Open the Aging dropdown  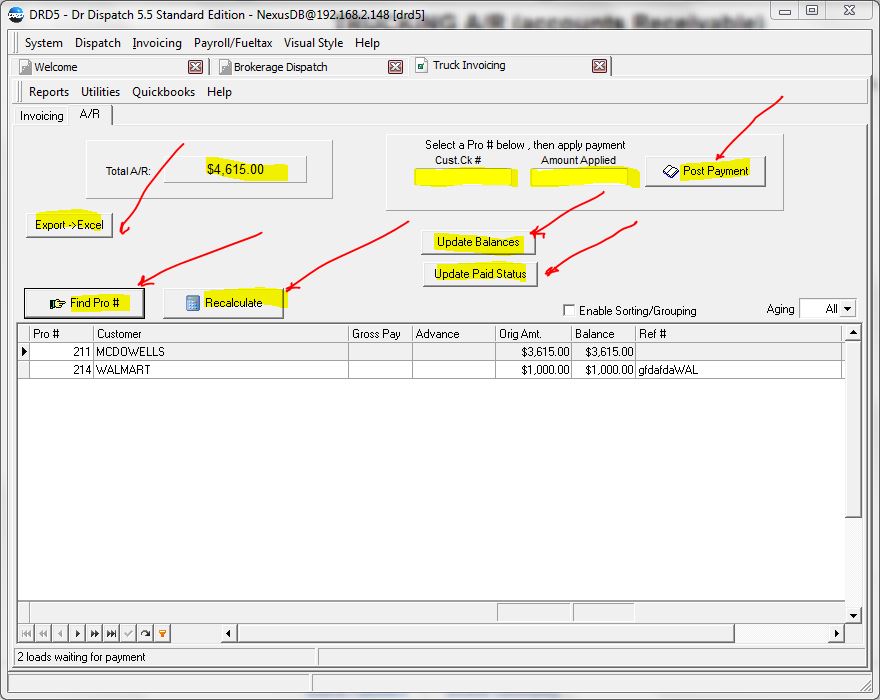pyautogui.click(x=847, y=309)
